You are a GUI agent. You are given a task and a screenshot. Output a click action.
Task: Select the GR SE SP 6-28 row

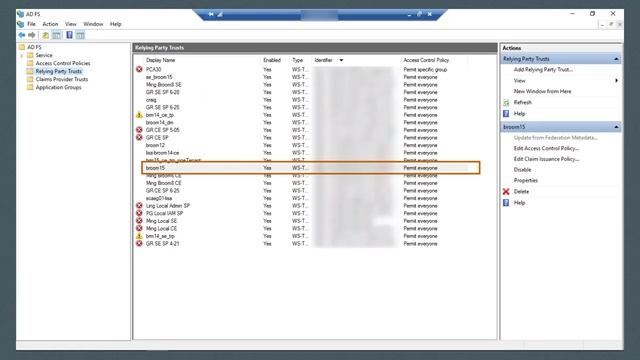162,92
